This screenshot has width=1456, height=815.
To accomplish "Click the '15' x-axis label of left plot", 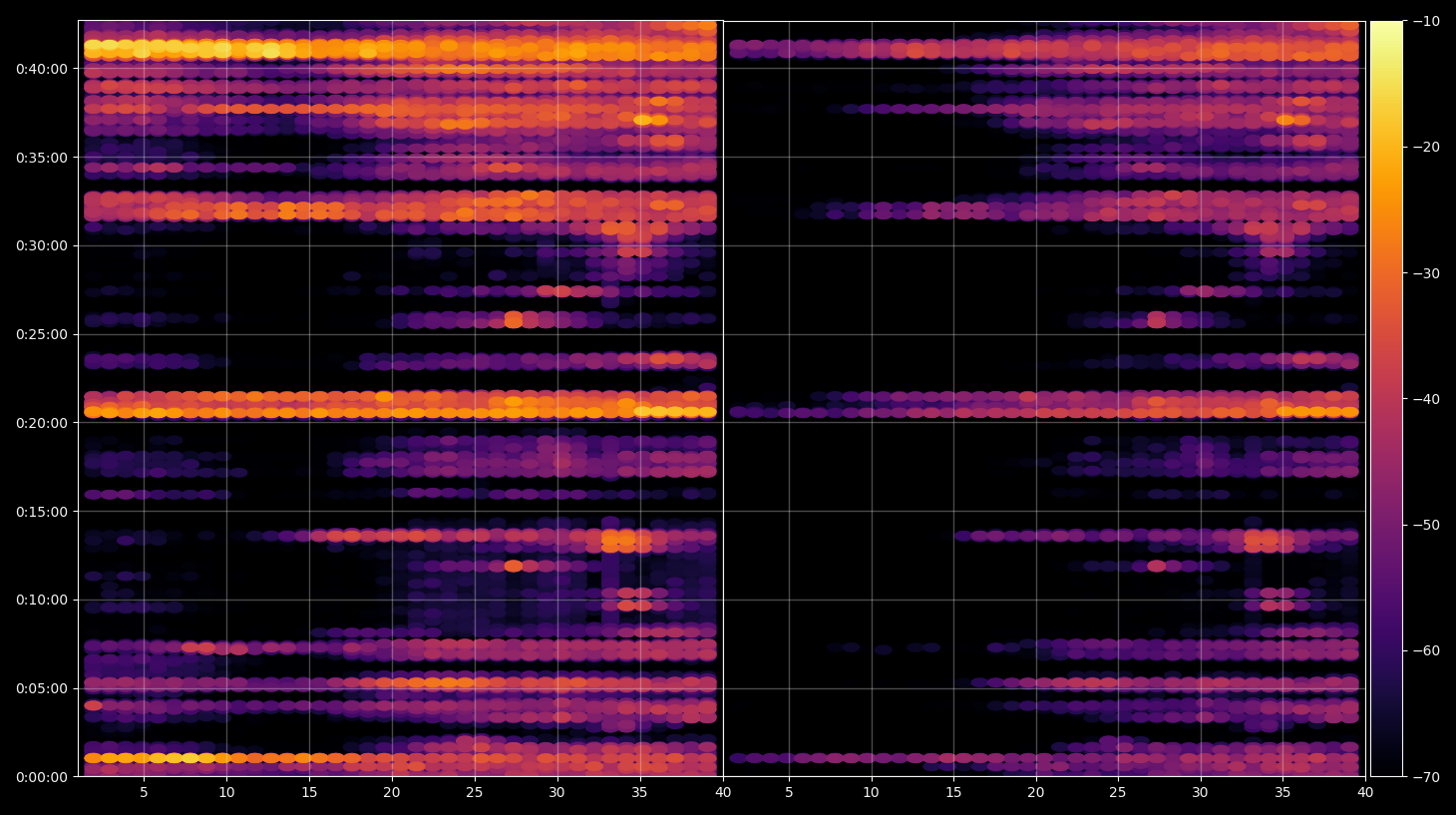I will 309,793.
